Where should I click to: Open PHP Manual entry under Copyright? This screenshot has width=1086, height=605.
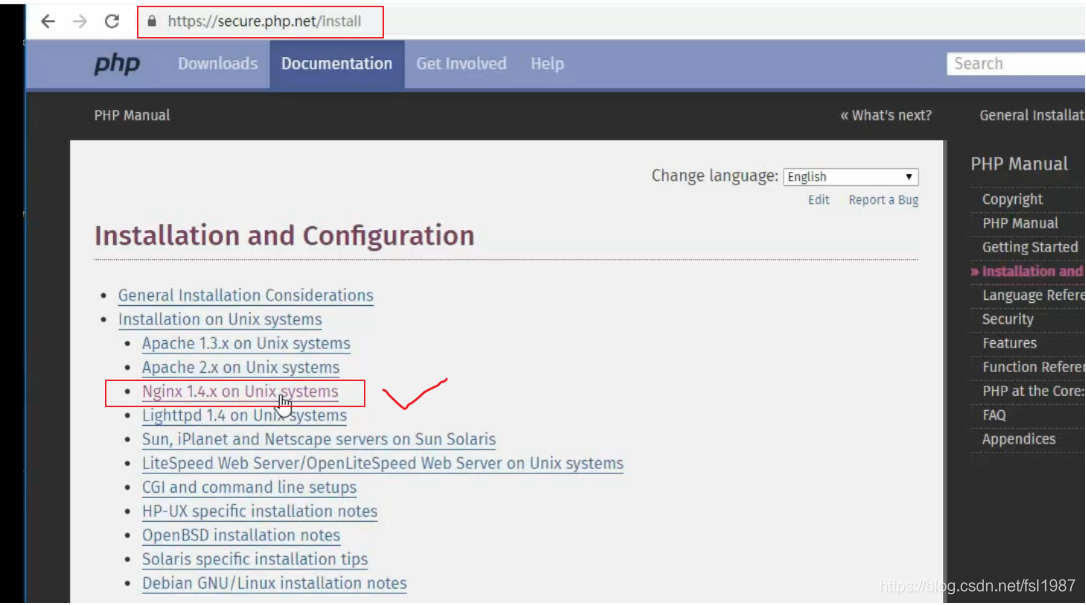(x=1020, y=224)
